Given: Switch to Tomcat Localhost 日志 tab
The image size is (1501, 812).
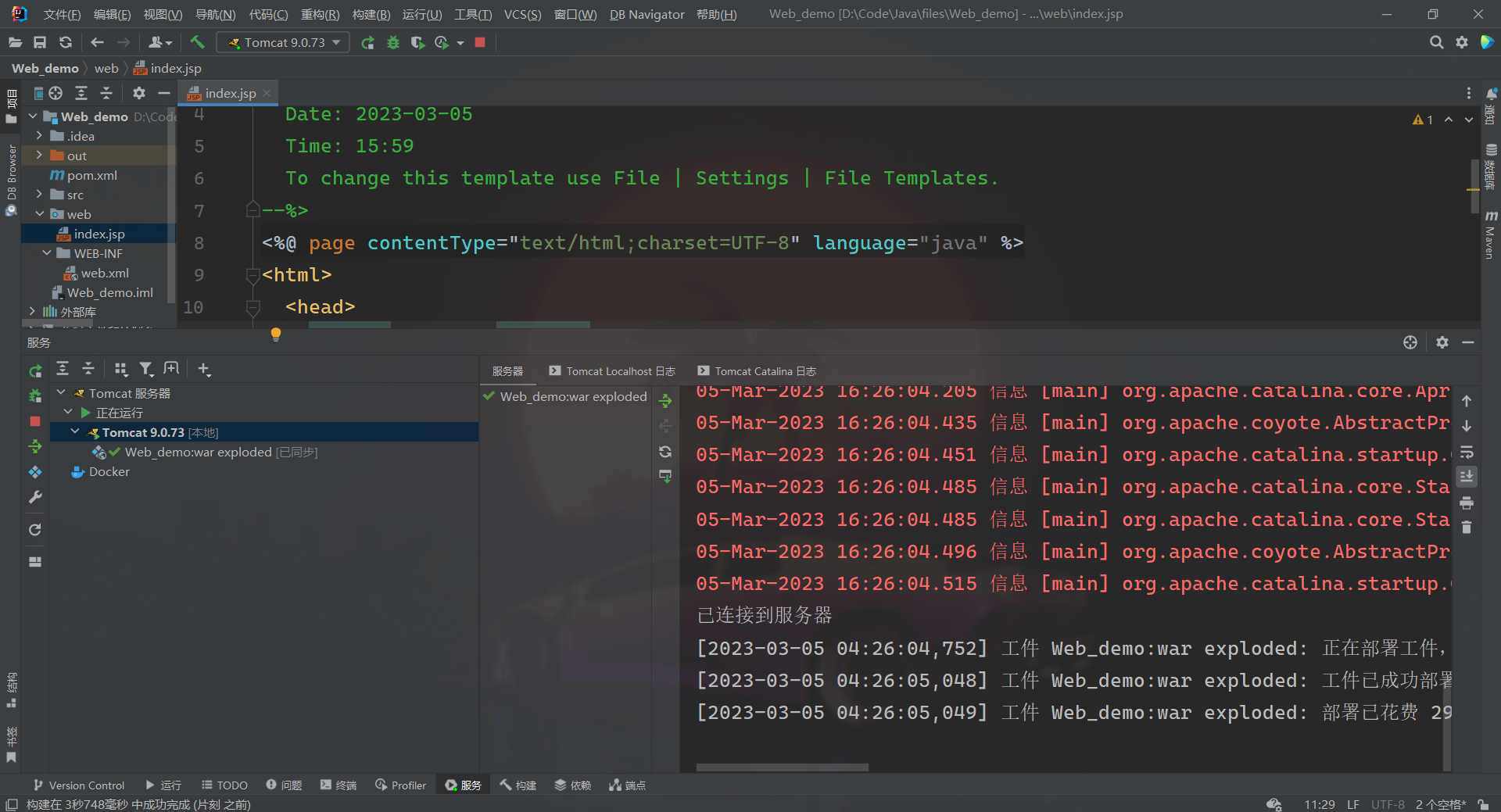Looking at the screenshot, I should tap(612, 371).
